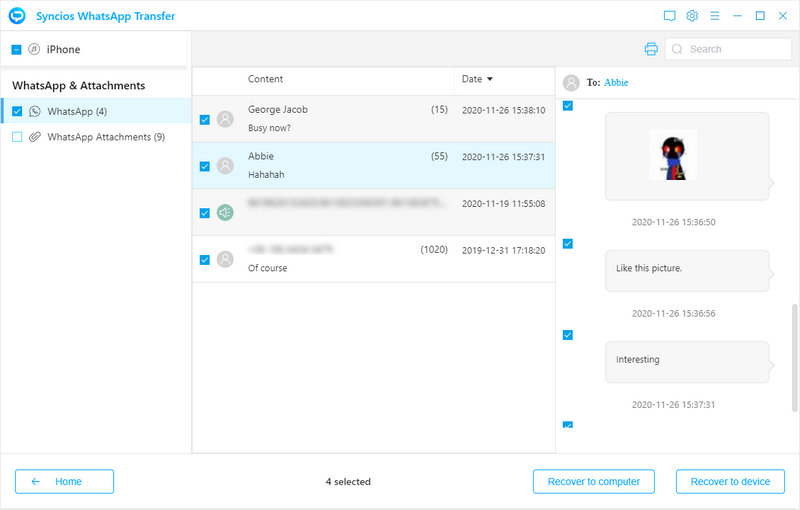The width and height of the screenshot is (800, 510).
Task: Select the WhatsApp Attachments (9) category
Action: point(96,137)
